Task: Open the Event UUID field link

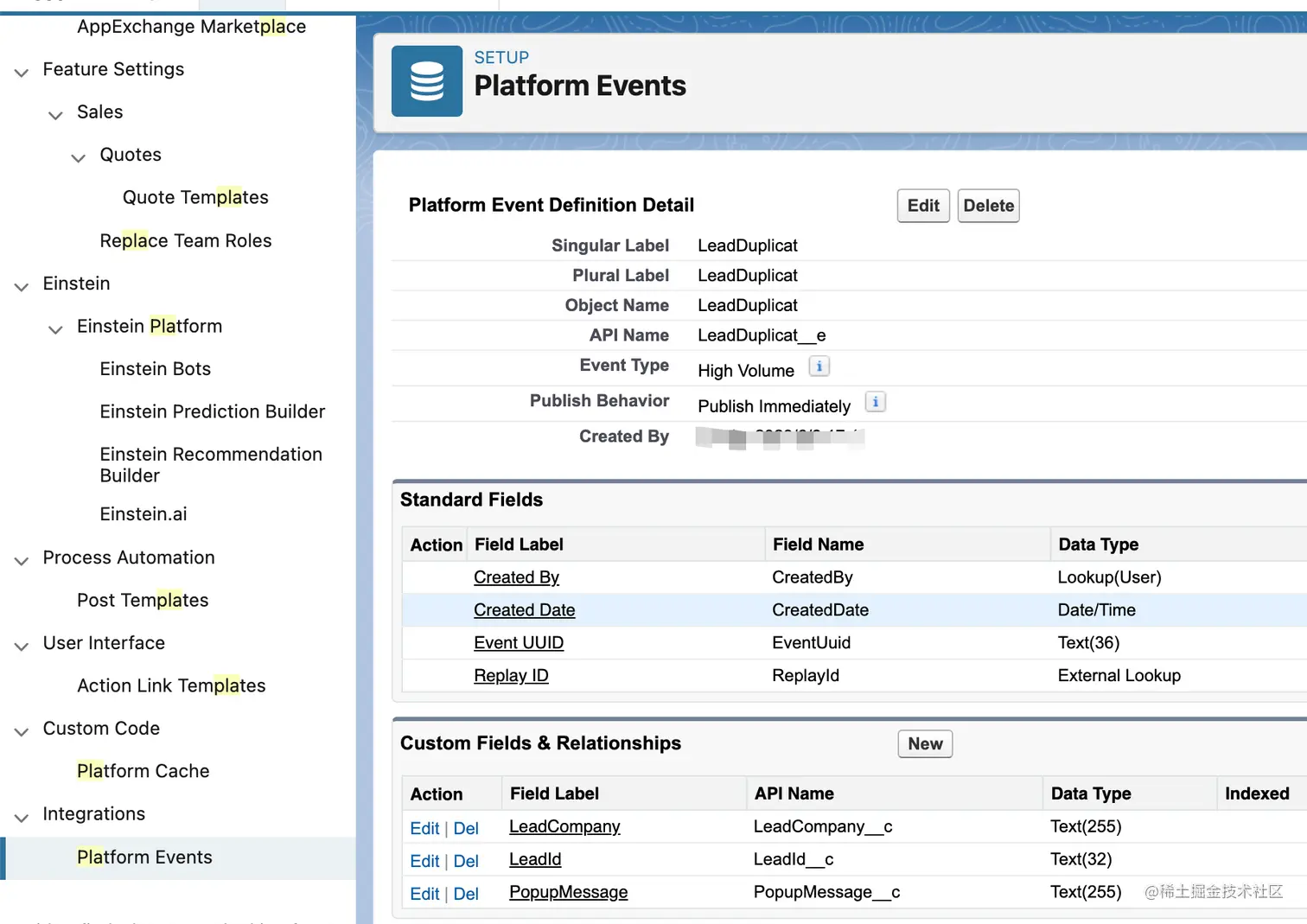Action: point(519,643)
